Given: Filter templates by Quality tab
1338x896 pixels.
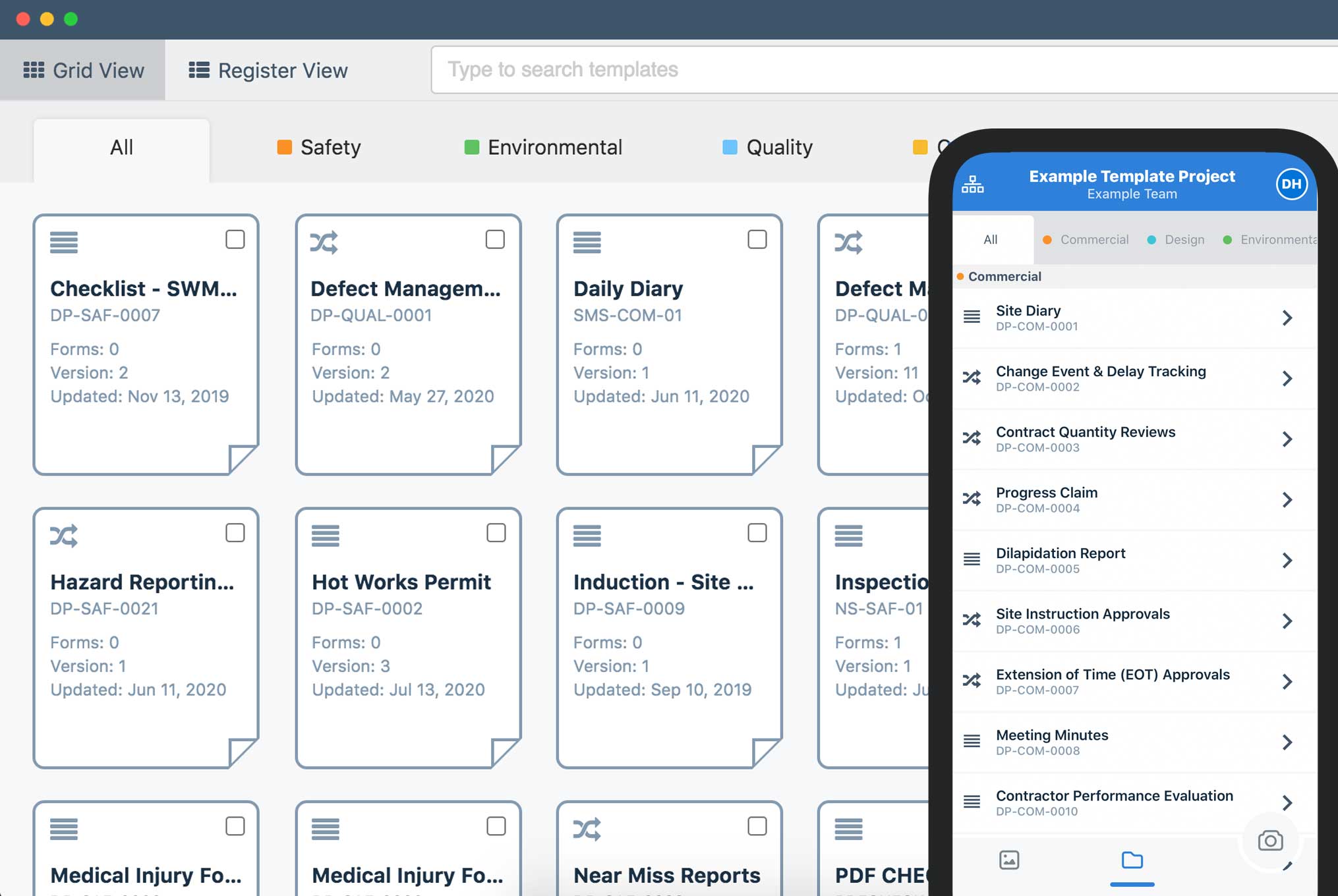Looking at the screenshot, I should click(x=767, y=148).
